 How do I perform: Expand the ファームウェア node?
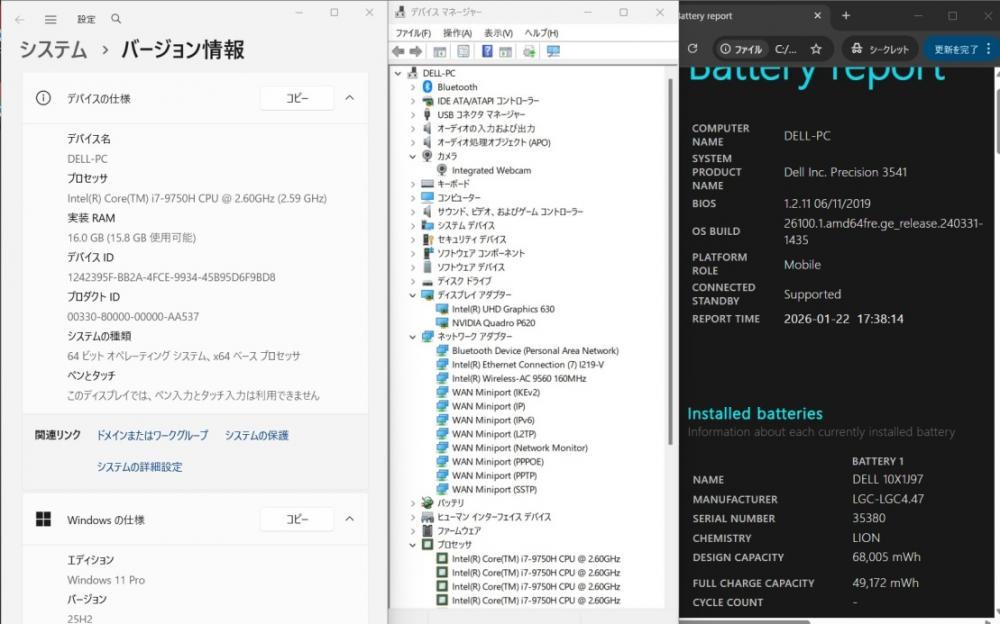pos(413,531)
